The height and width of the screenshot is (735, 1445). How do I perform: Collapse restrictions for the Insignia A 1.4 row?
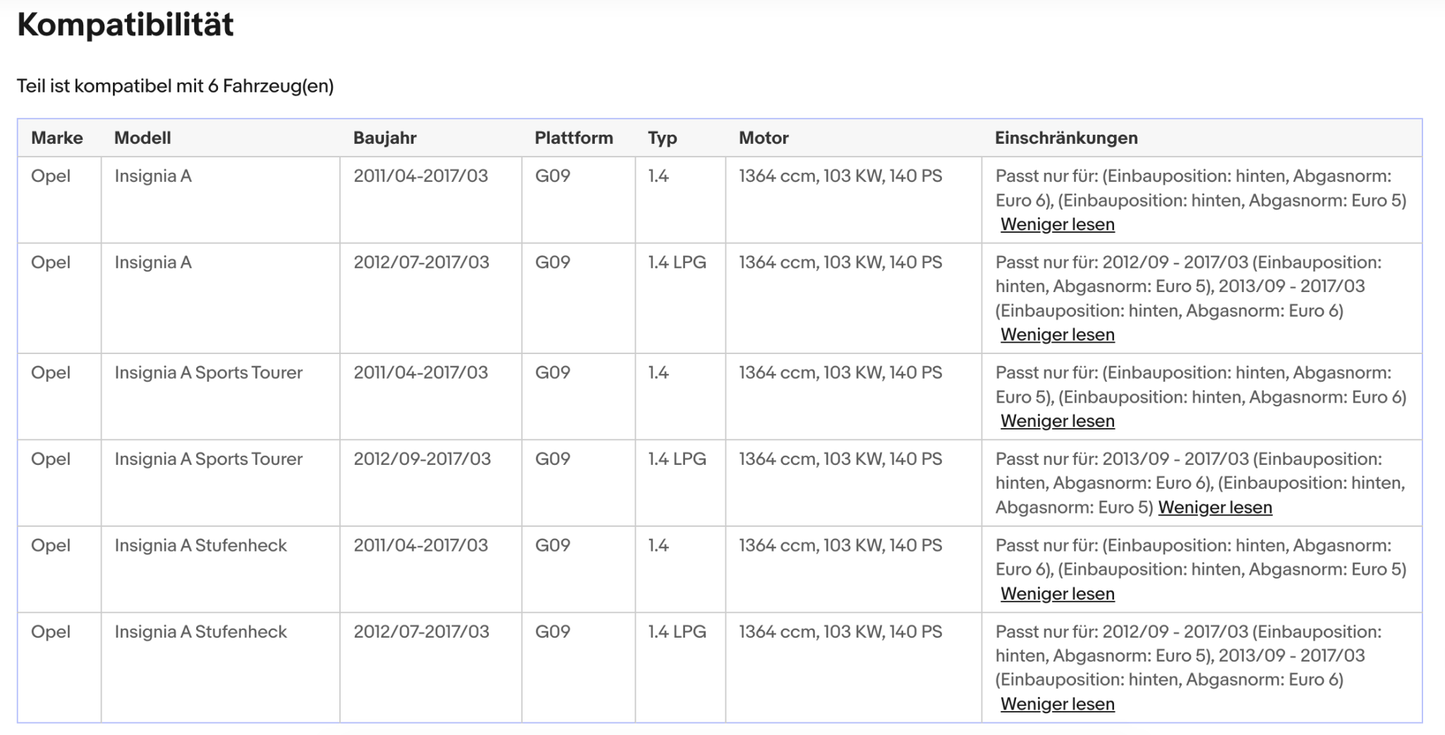point(1057,224)
